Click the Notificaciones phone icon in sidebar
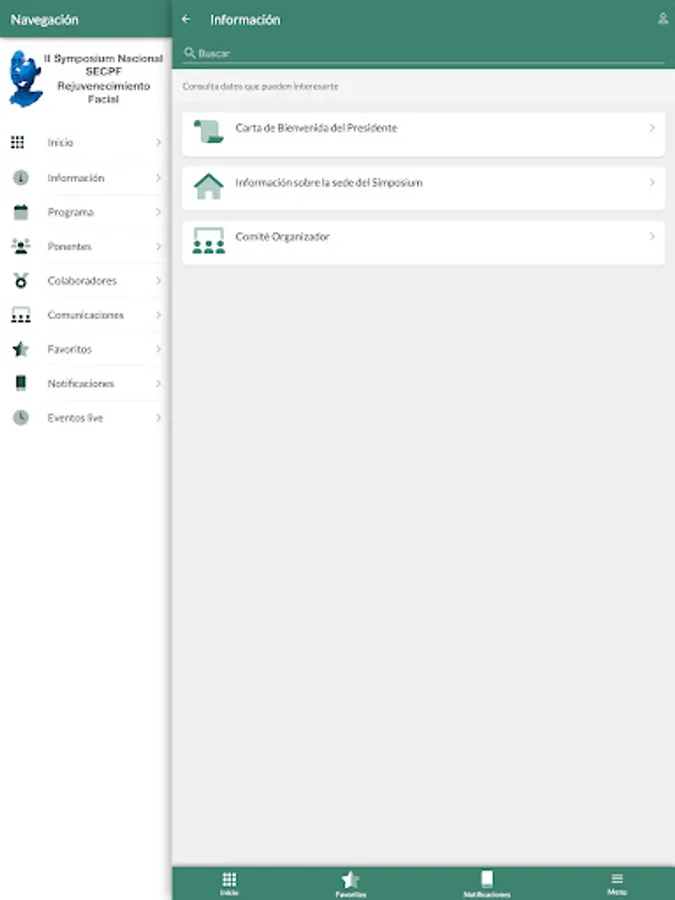The height and width of the screenshot is (900, 675). tap(21, 383)
